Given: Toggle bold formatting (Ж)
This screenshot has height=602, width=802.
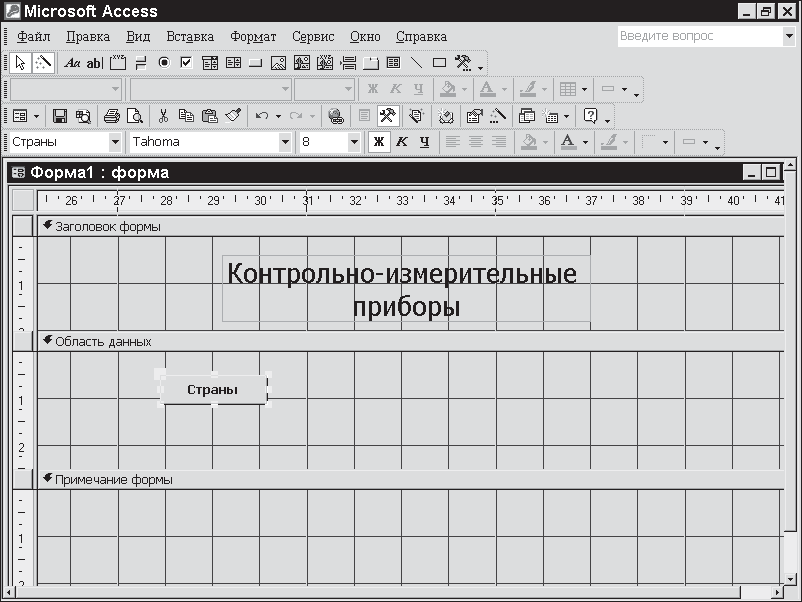Looking at the screenshot, I should pos(379,142).
